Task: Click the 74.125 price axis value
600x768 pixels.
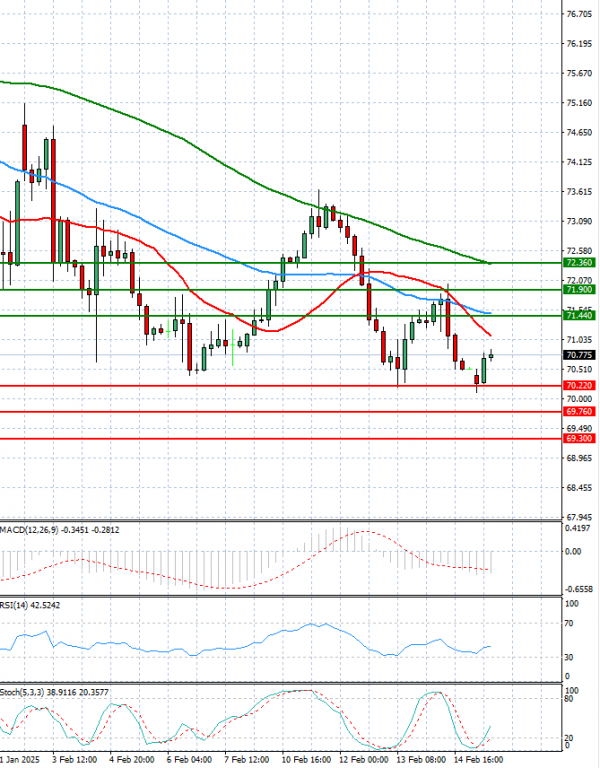Action: [x=579, y=162]
